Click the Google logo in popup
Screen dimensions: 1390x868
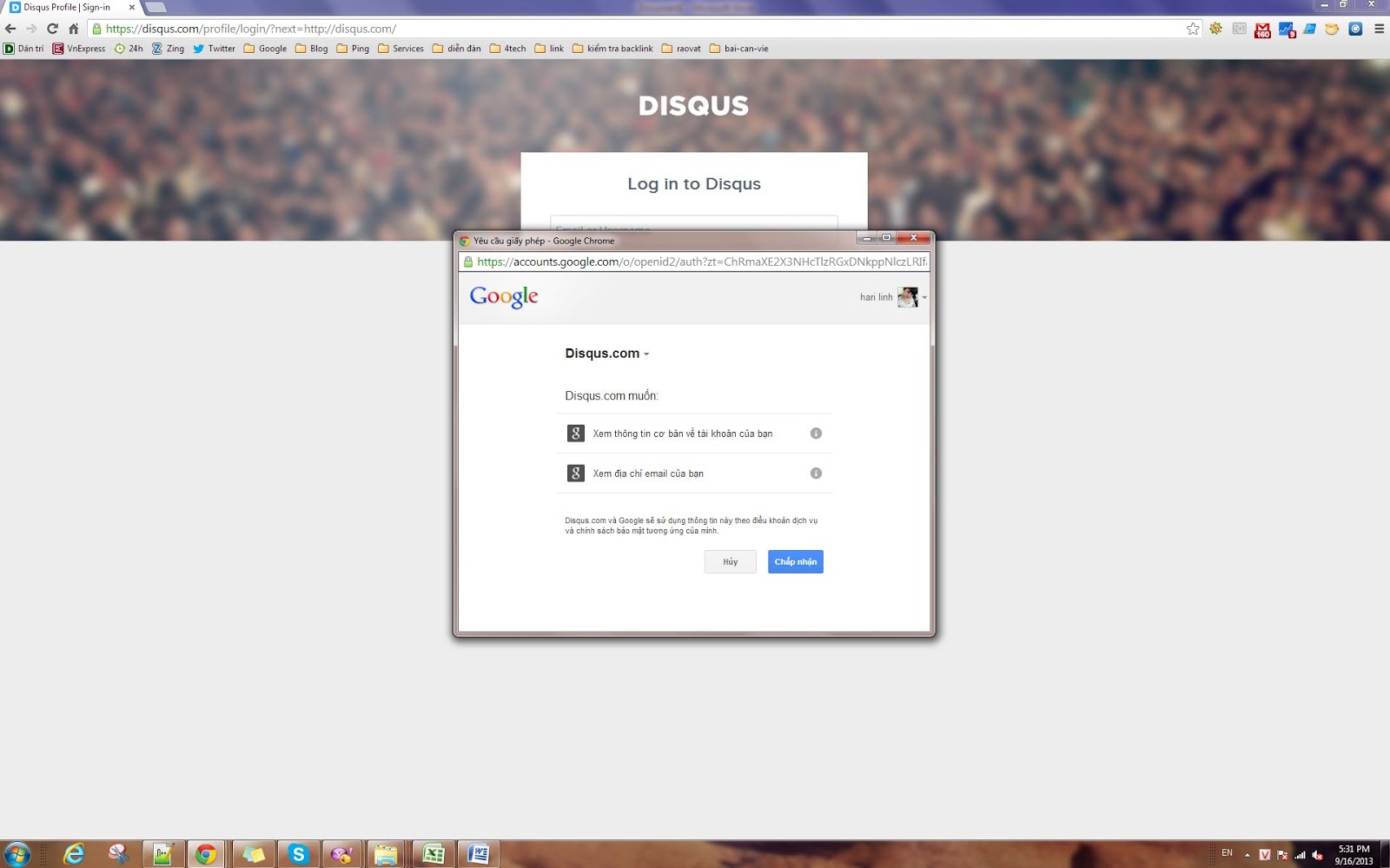coord(504,297)
